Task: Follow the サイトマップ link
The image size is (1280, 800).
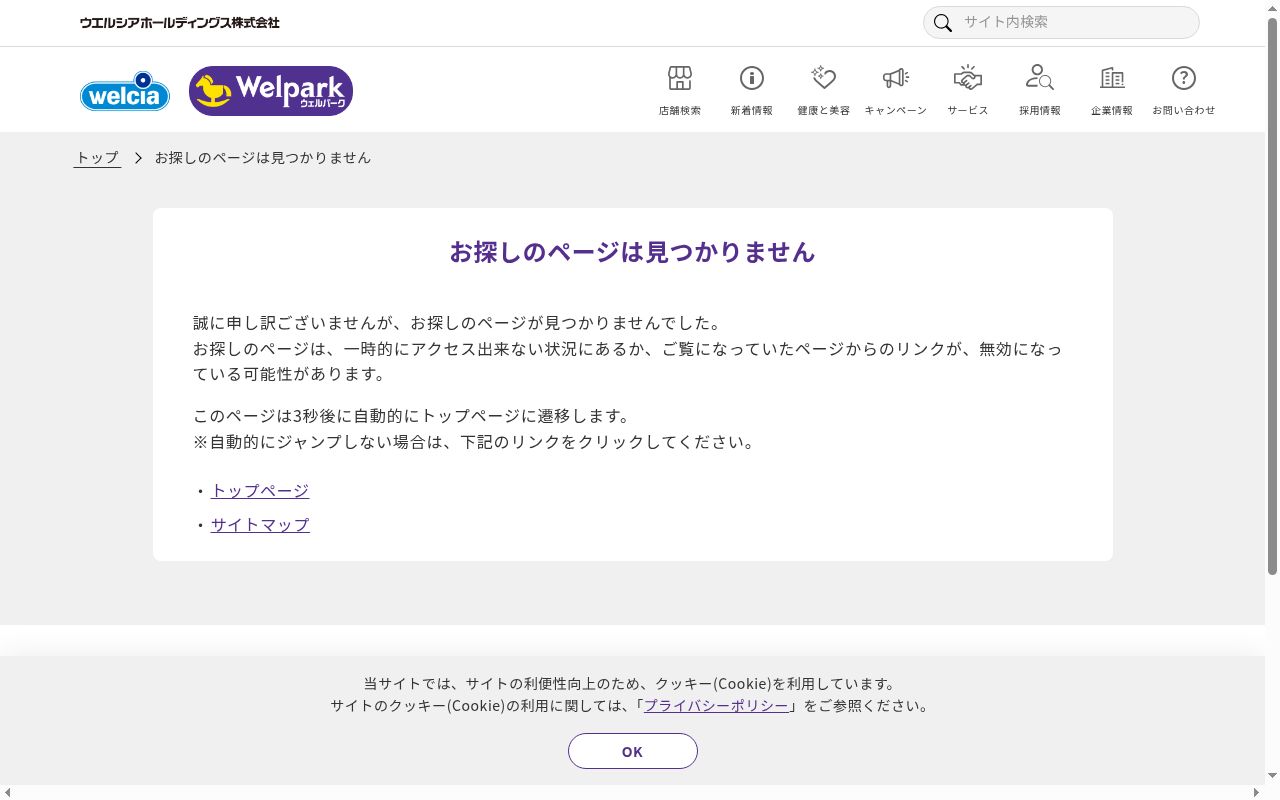Action: [260, 525]
